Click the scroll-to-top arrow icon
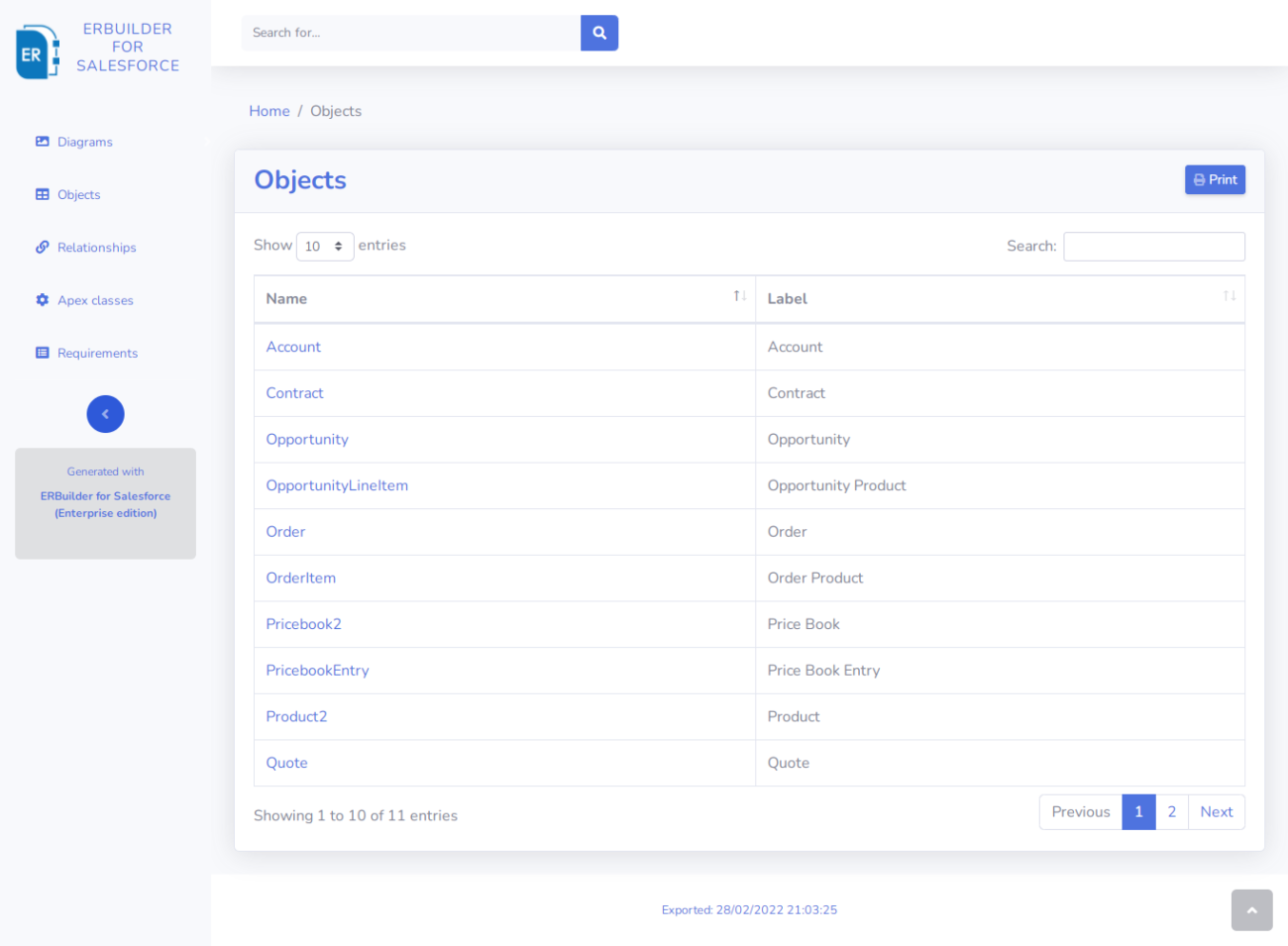1288x946 pixels. click(x=1251, y=909)
